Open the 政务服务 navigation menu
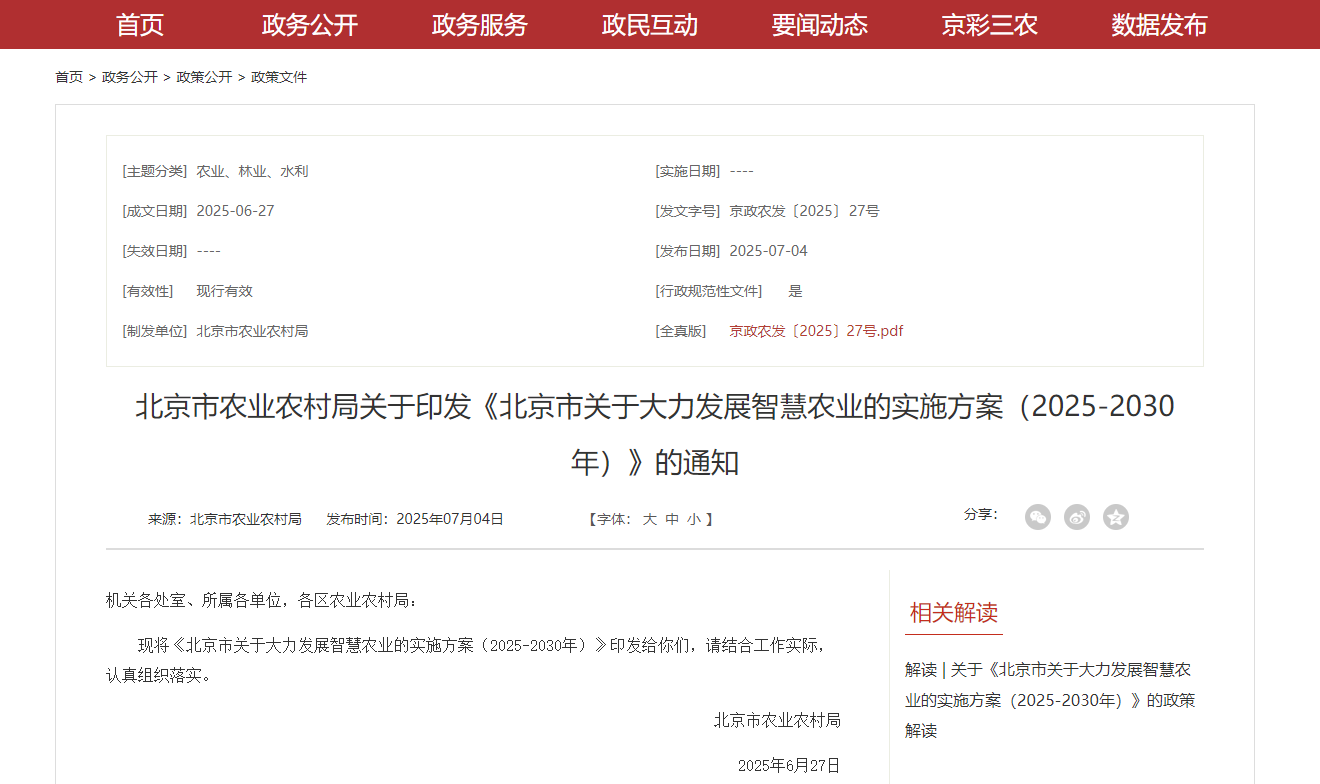Viewport: 1320px width, 784px height. pos(480,25)
